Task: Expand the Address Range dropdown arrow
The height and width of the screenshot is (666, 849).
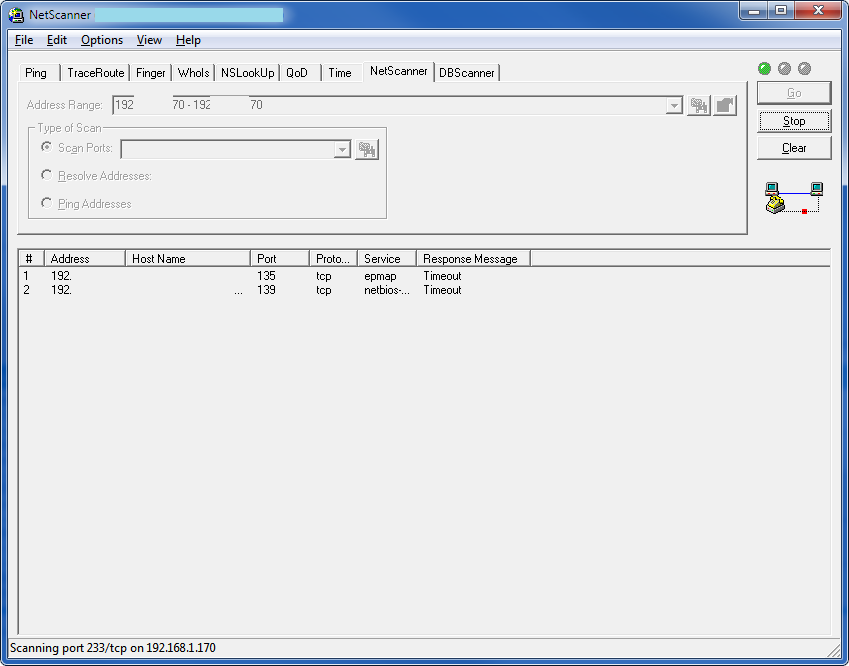Action: 674,105
